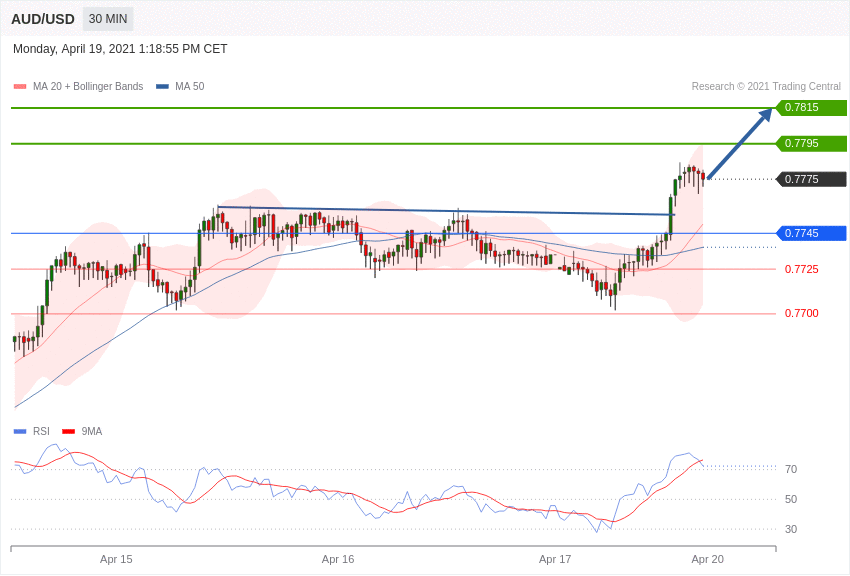This screenshot has height=576, width=850.
Task: Click 'Research © 2021 Trading Central' credit text
Action: coord(766,86)
